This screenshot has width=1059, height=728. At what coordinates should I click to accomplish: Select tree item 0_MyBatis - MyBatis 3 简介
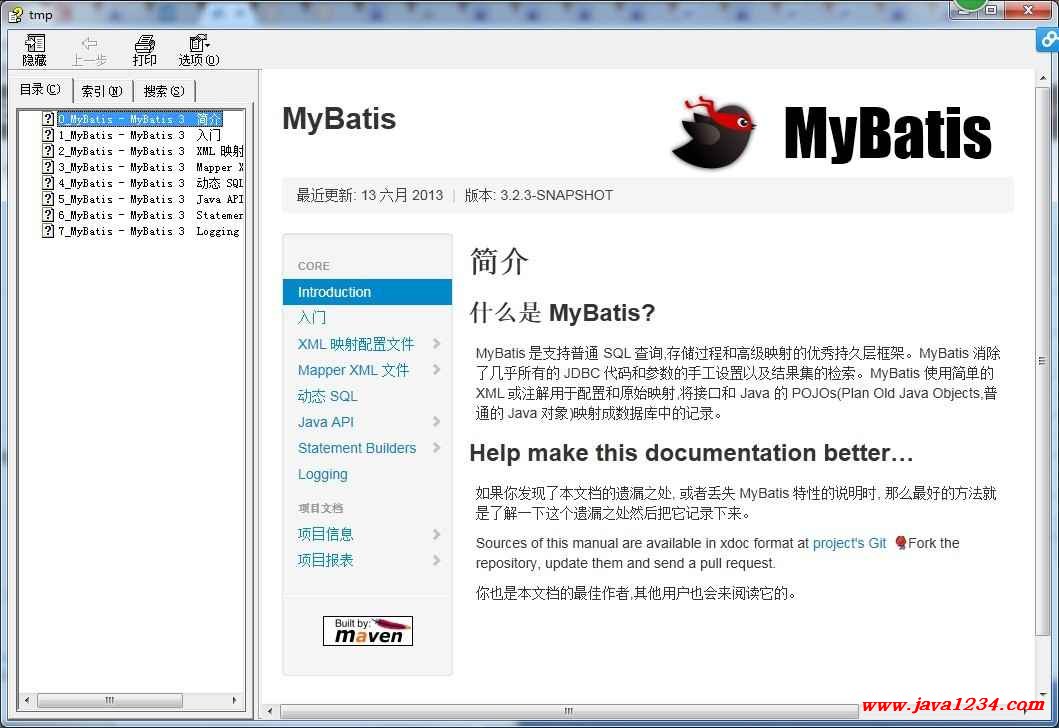(x=140, y=119)
